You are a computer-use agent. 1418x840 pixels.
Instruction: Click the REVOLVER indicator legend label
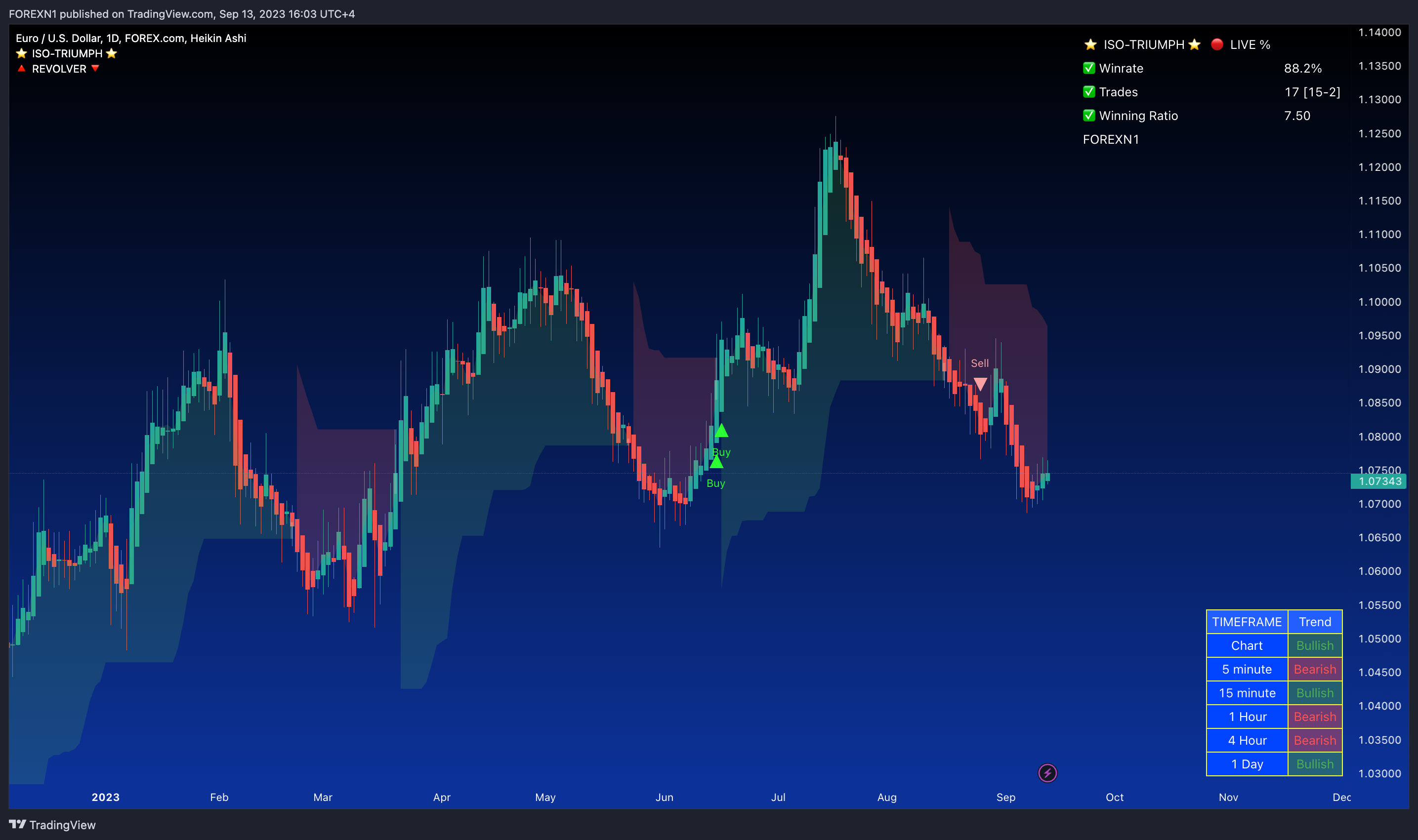click(x=59, y=69)
